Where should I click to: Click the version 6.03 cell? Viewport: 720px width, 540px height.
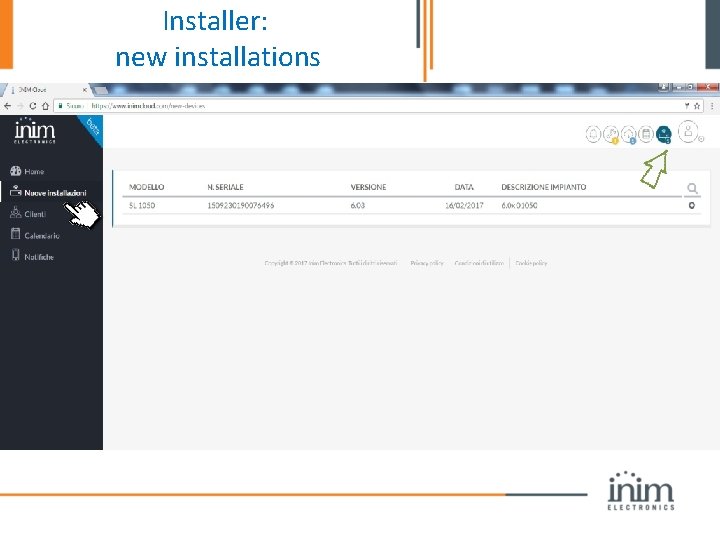(x=358, y=205)
